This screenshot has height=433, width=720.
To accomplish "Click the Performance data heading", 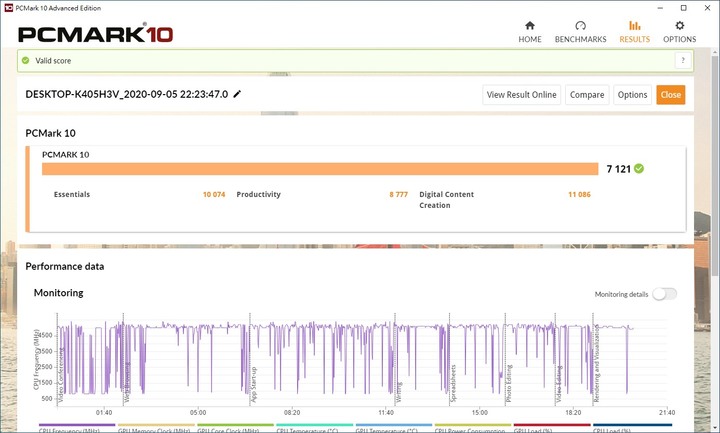I will [65, 266].
